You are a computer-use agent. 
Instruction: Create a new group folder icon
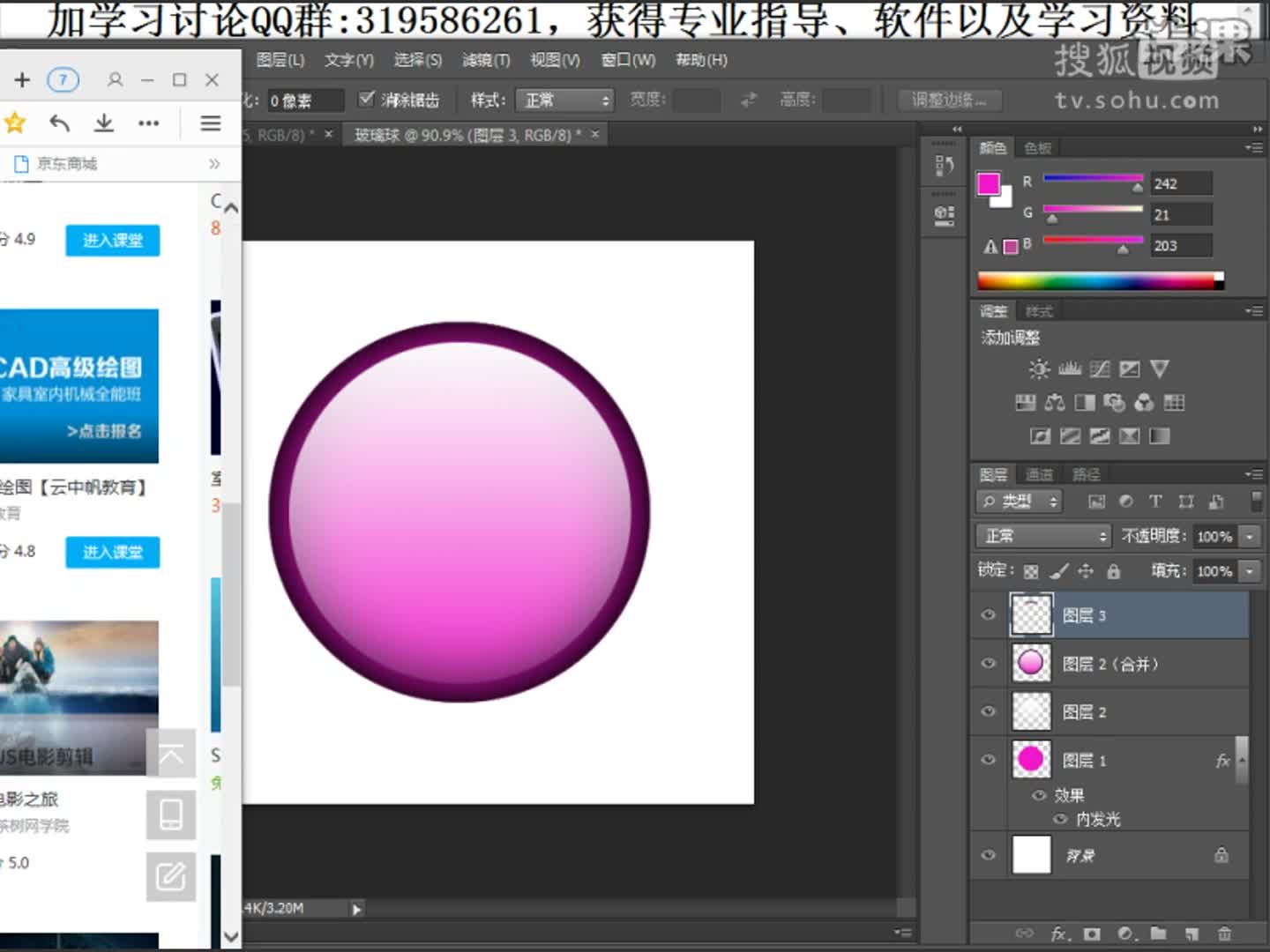coord(1158,933)
